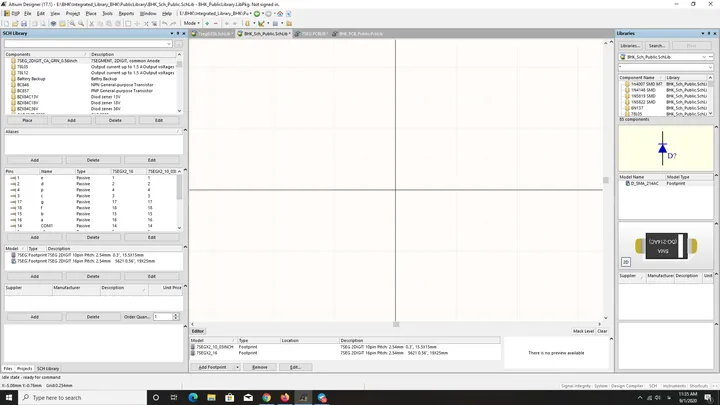Screen dimensions: 720x405
Task: Open the Add Footprint dropdown arrow
Action: [x=237, y=367]
